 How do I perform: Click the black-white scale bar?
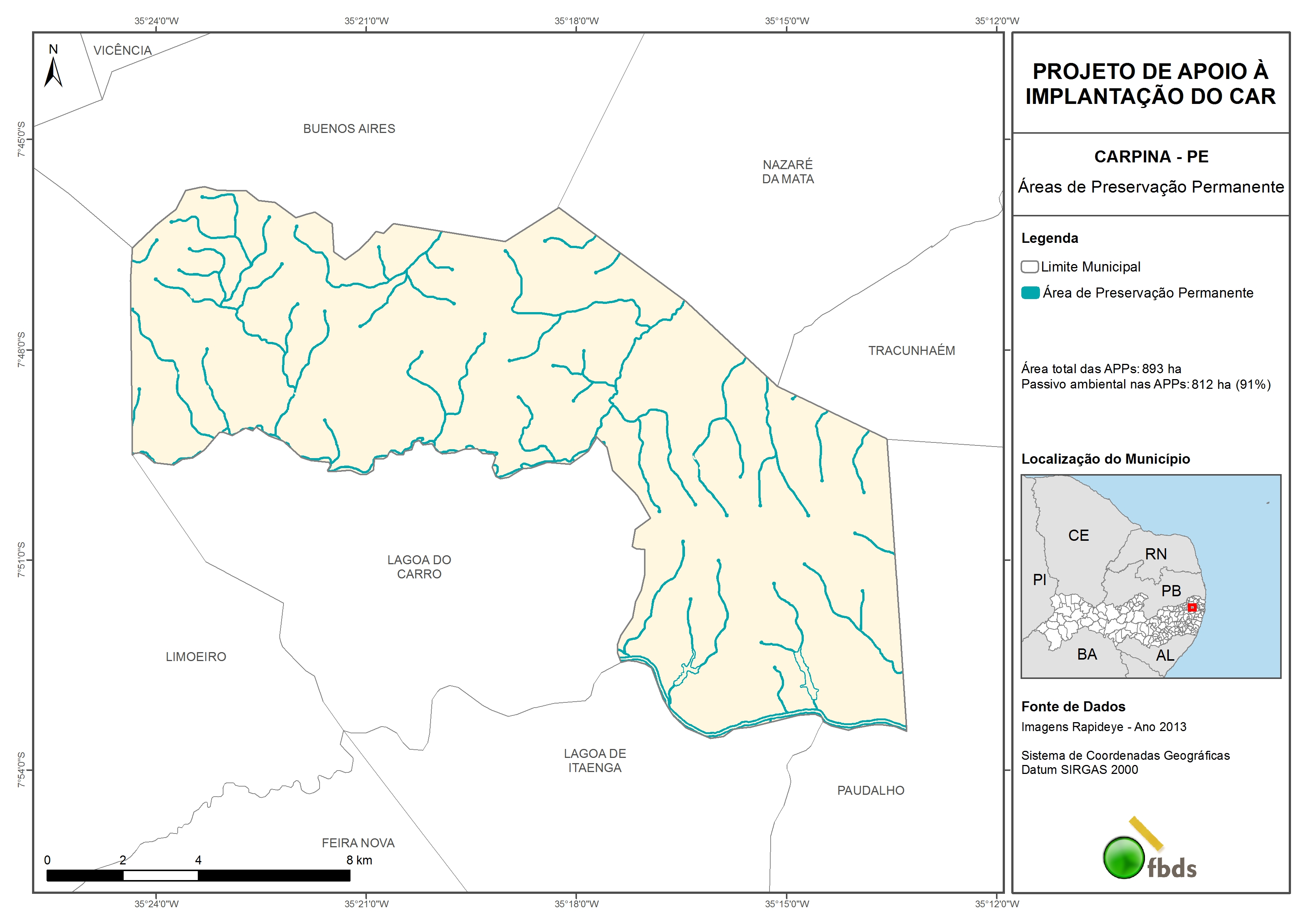(x=198, y=876)
